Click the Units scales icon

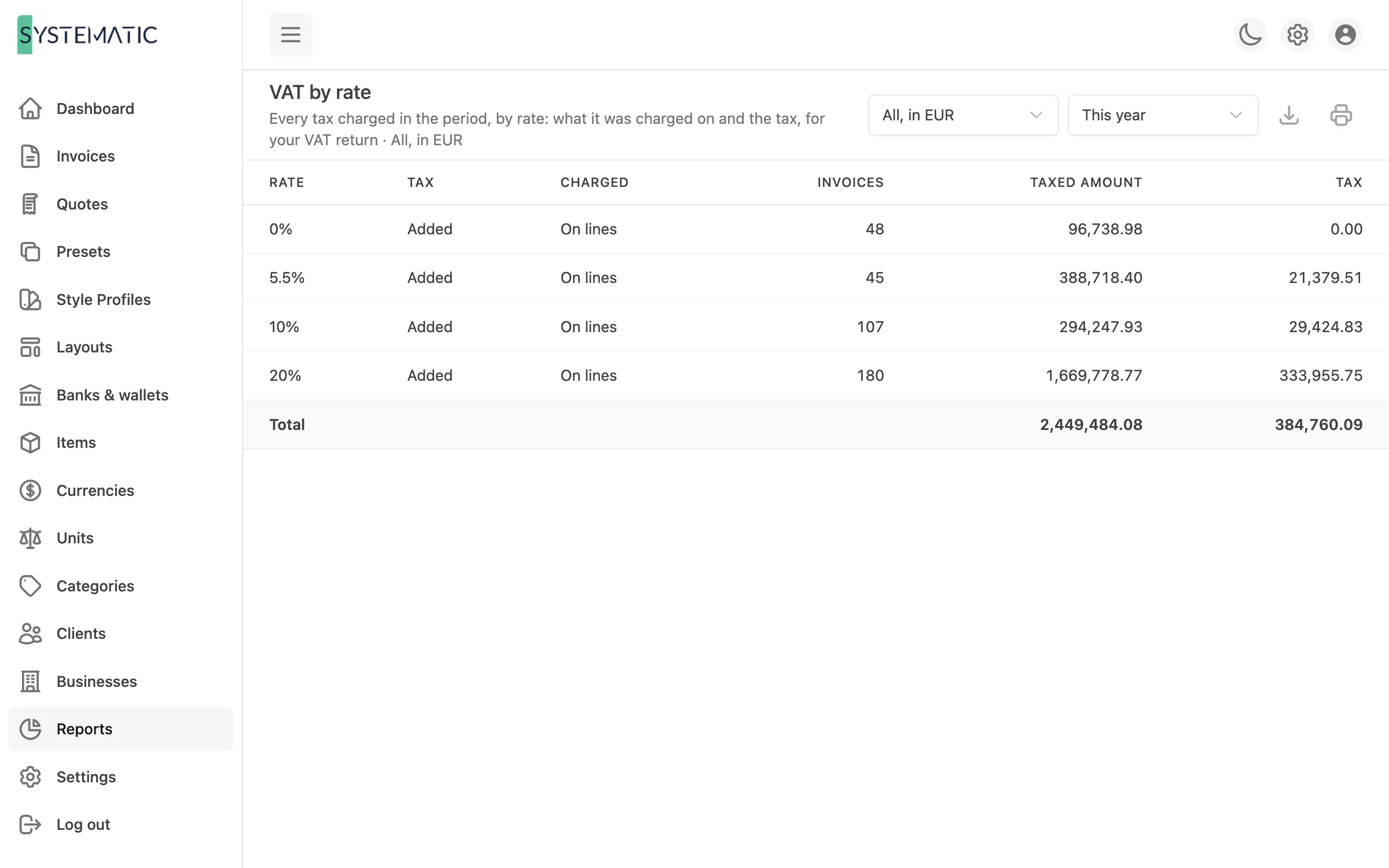pos(30,538)
